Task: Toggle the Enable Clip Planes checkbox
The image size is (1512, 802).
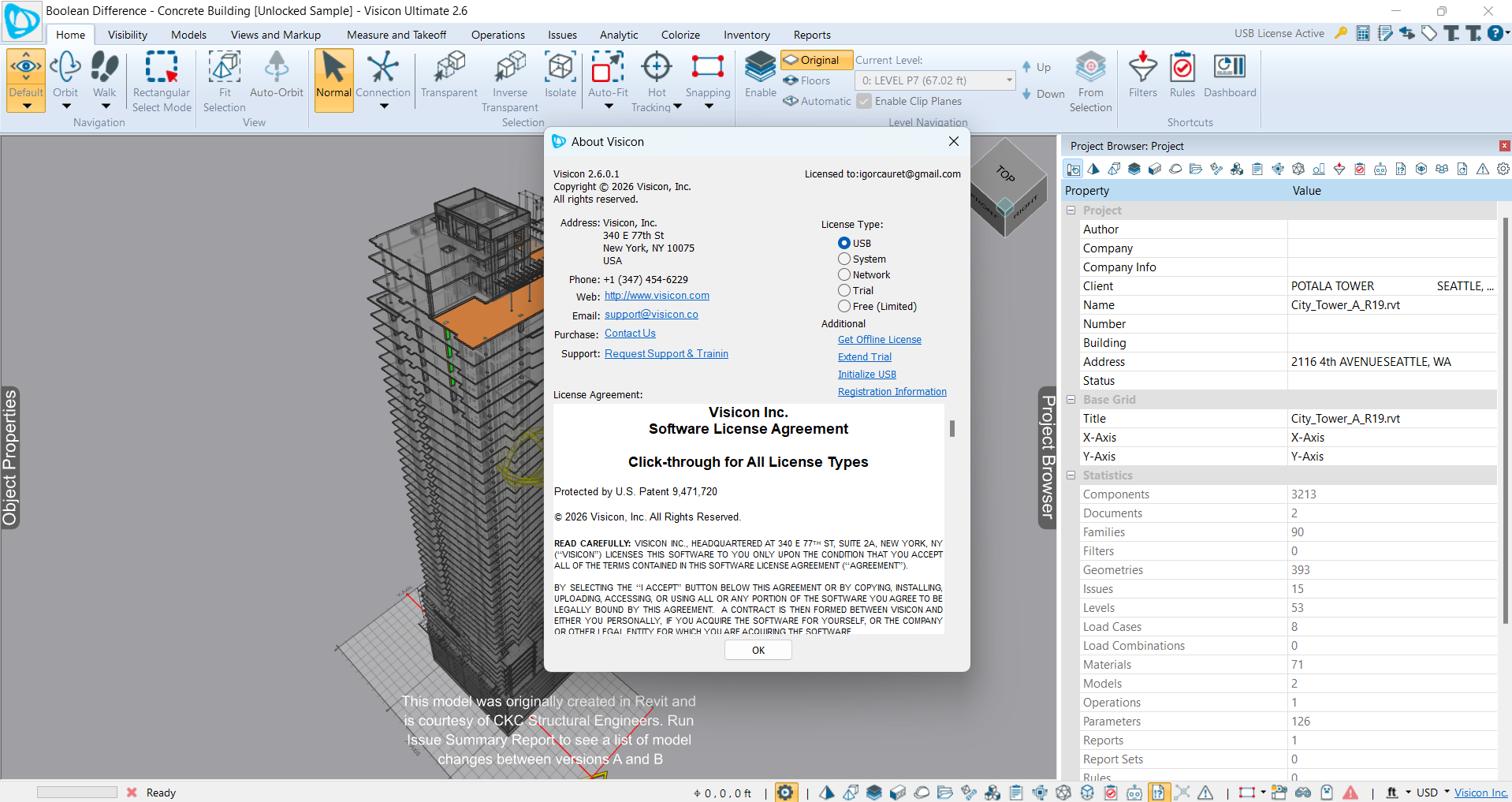Action: click(x=865, y=101)
